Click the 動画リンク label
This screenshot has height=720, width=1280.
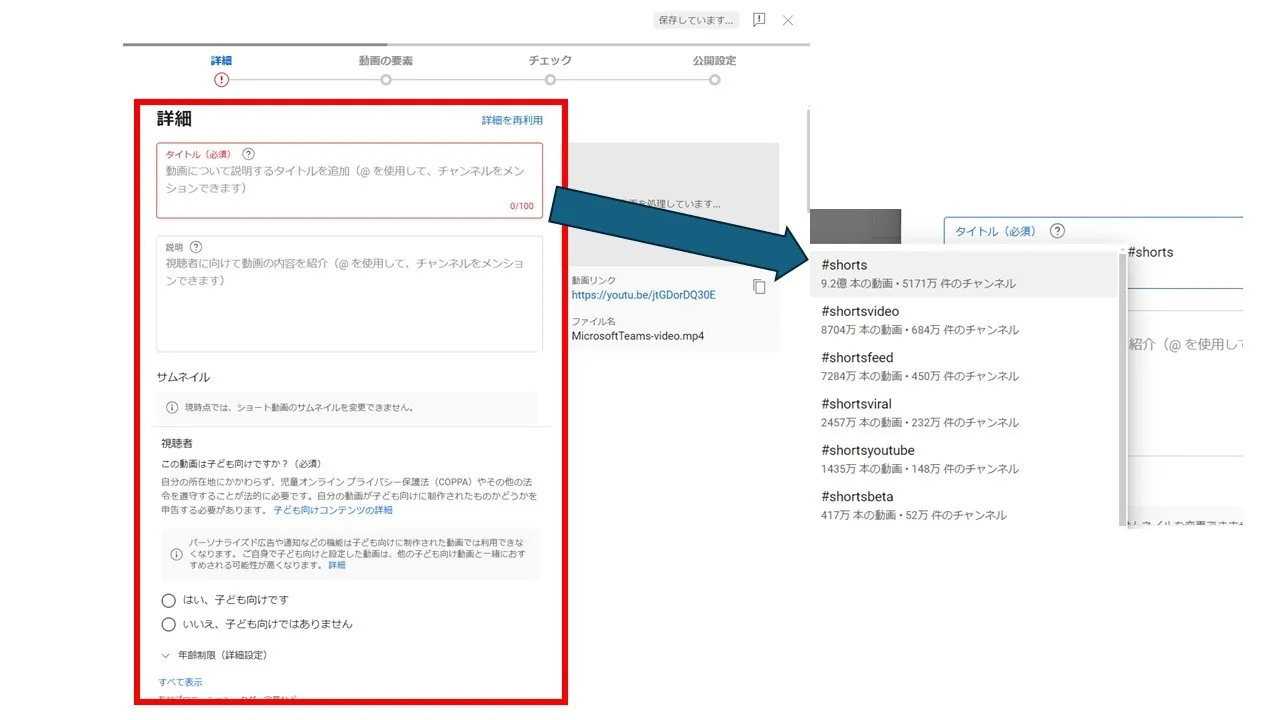click(x=594, y=281)
